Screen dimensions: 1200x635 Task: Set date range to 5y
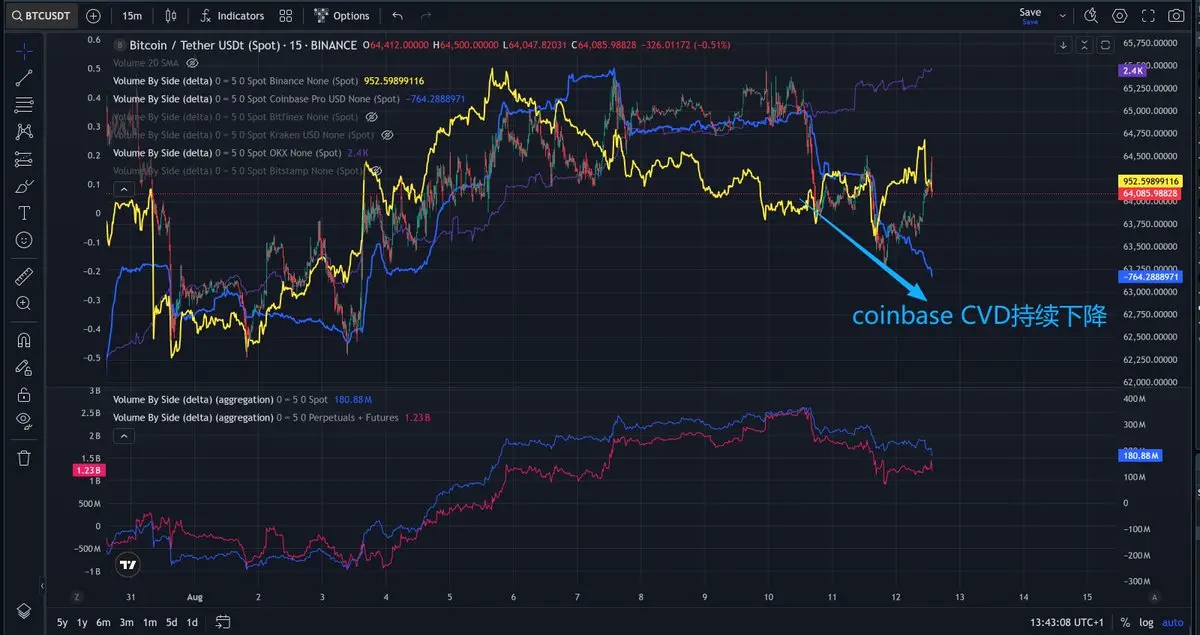[63, 622]
